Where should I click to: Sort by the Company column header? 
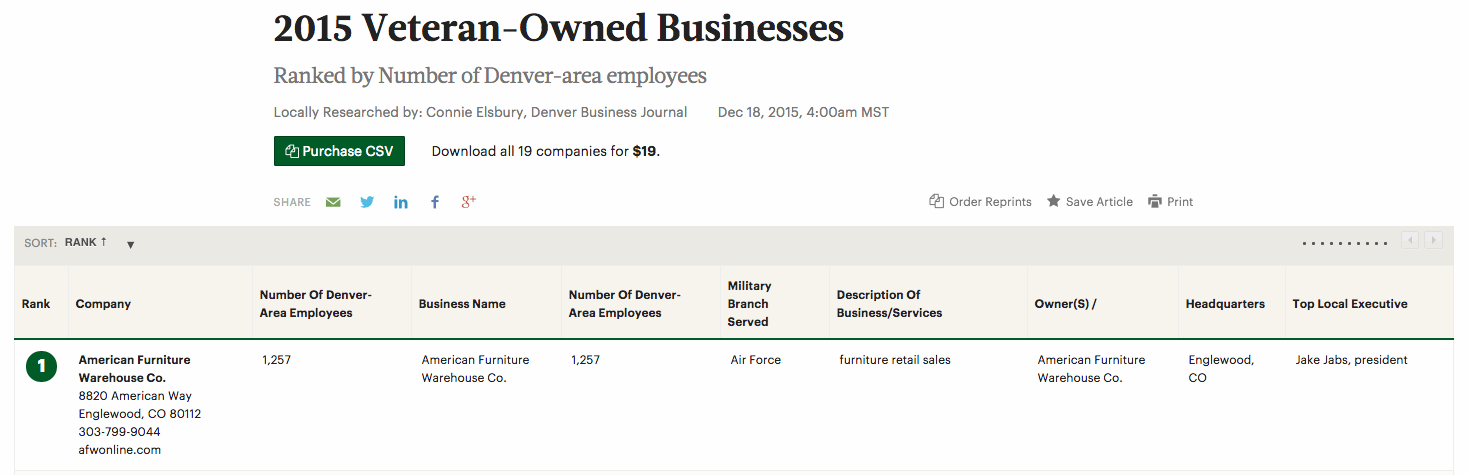[103, 304]
